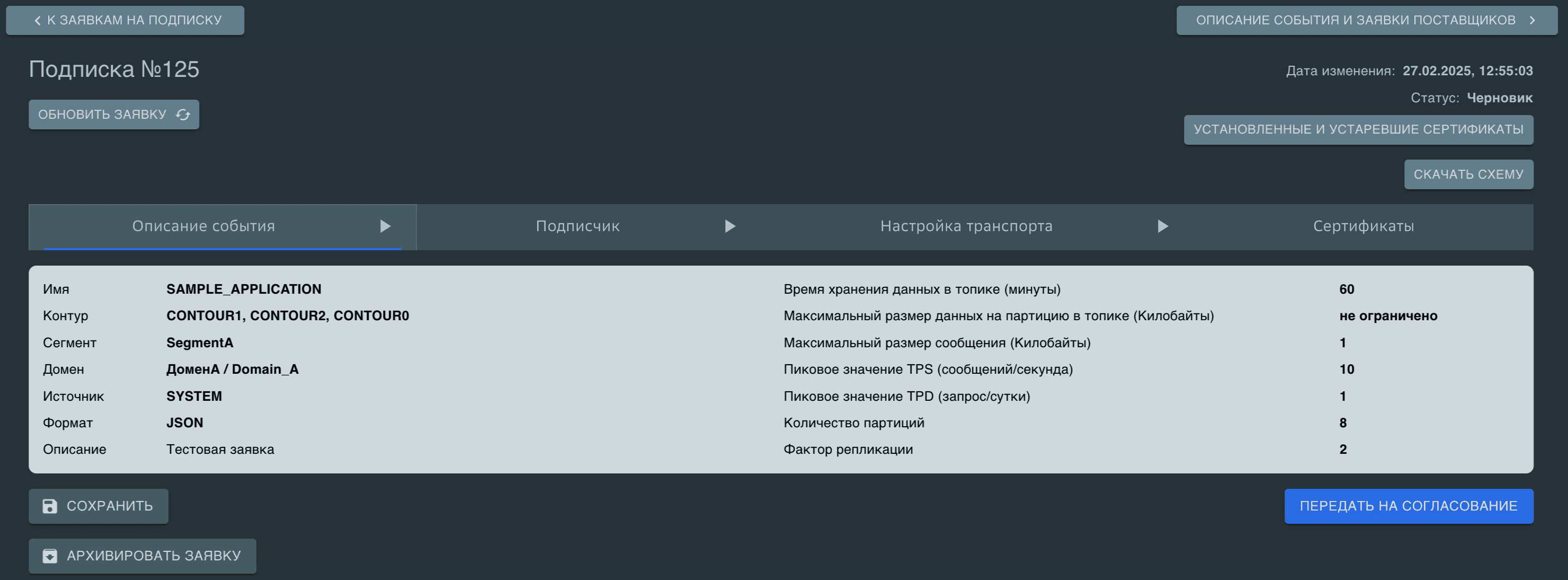Click the arrow after Описание события tab
1568x580 pixels.
pyautogui.click(x=385, y=226)
